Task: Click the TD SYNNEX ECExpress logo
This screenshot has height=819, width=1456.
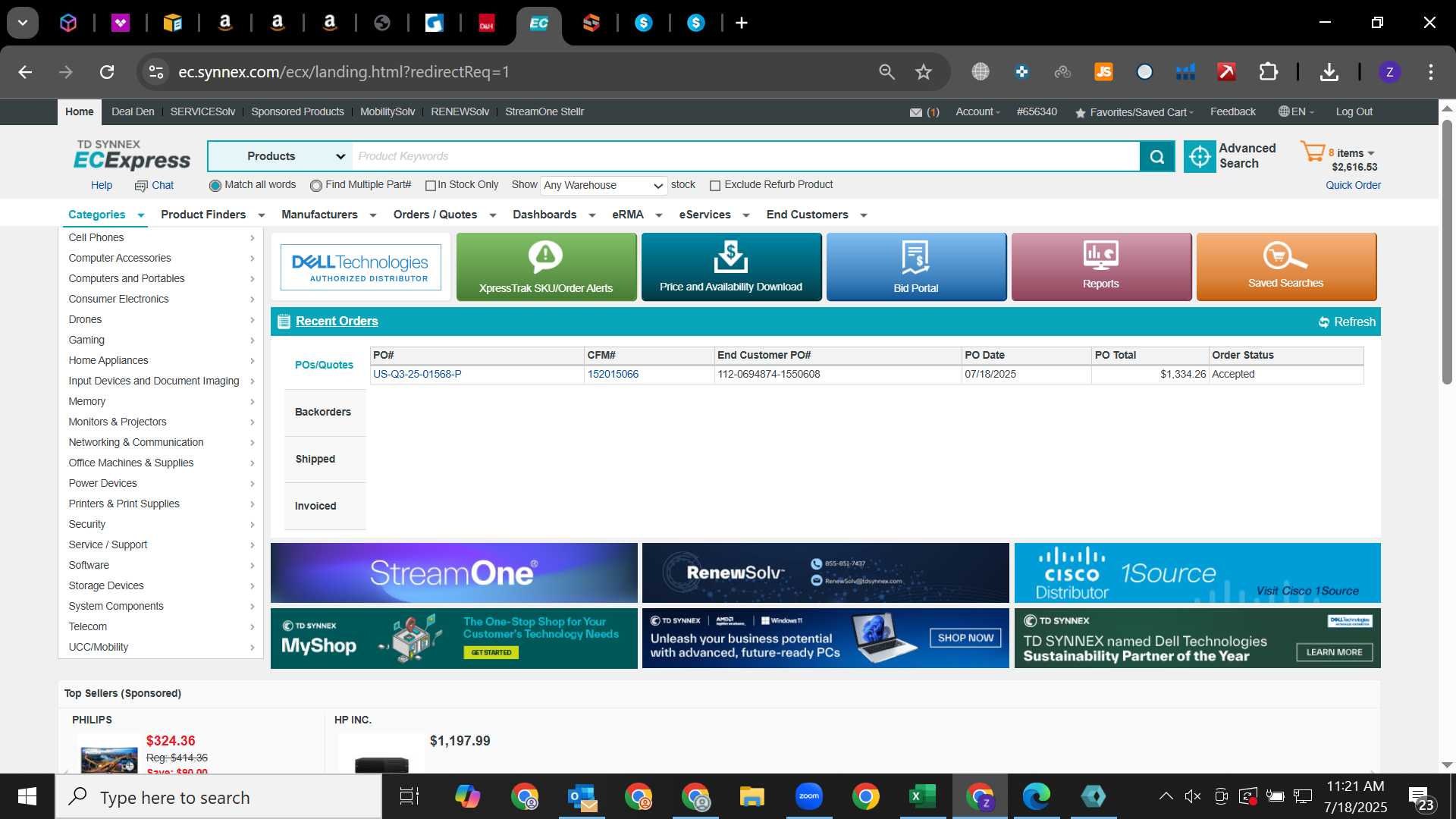Action: 132,155
